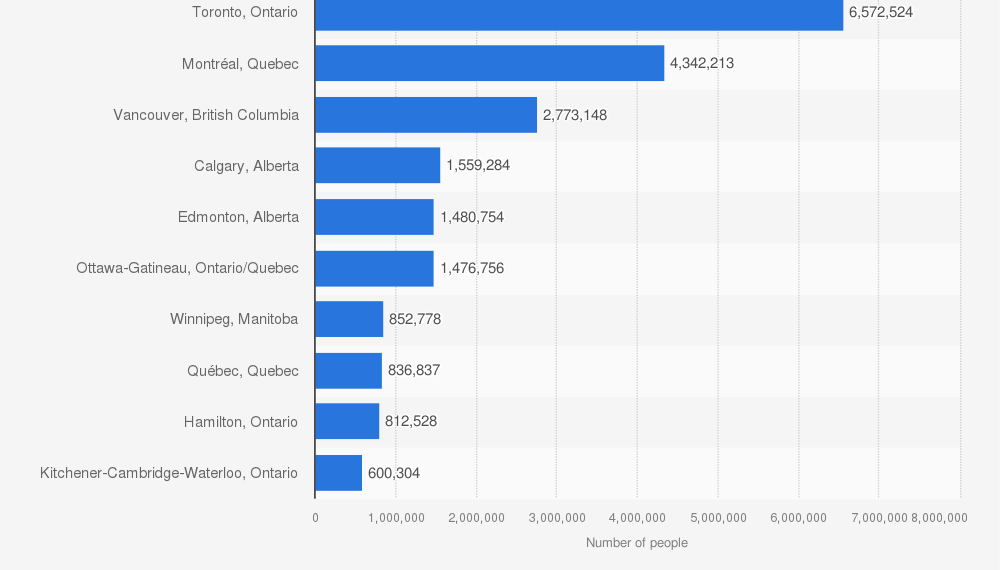
Task: Click the Winnipeg, Manitoba bar
Action: click(349, 319)
